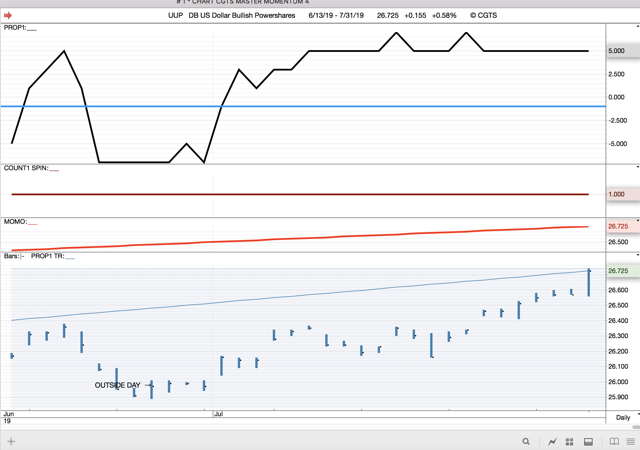640x450 pixels.
Task: Select the PROP1 TR legend label
Action: point(47,256)
